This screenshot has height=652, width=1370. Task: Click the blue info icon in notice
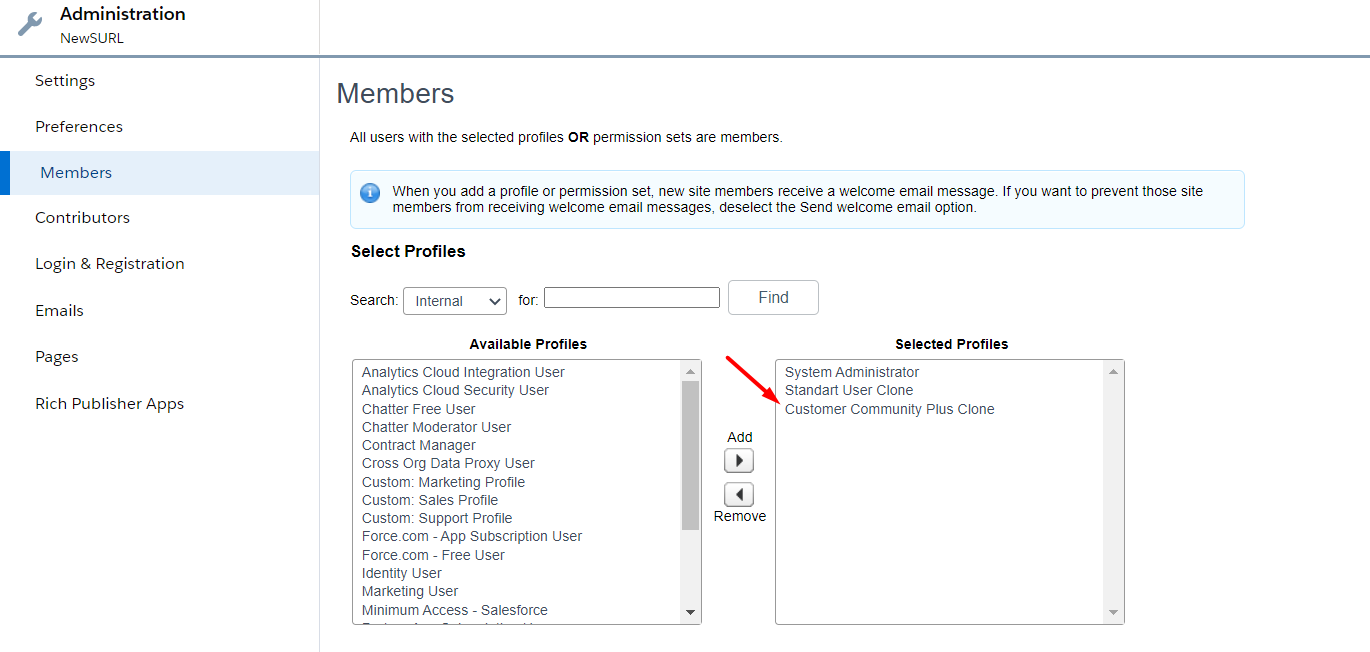click(x=370, y=192)
